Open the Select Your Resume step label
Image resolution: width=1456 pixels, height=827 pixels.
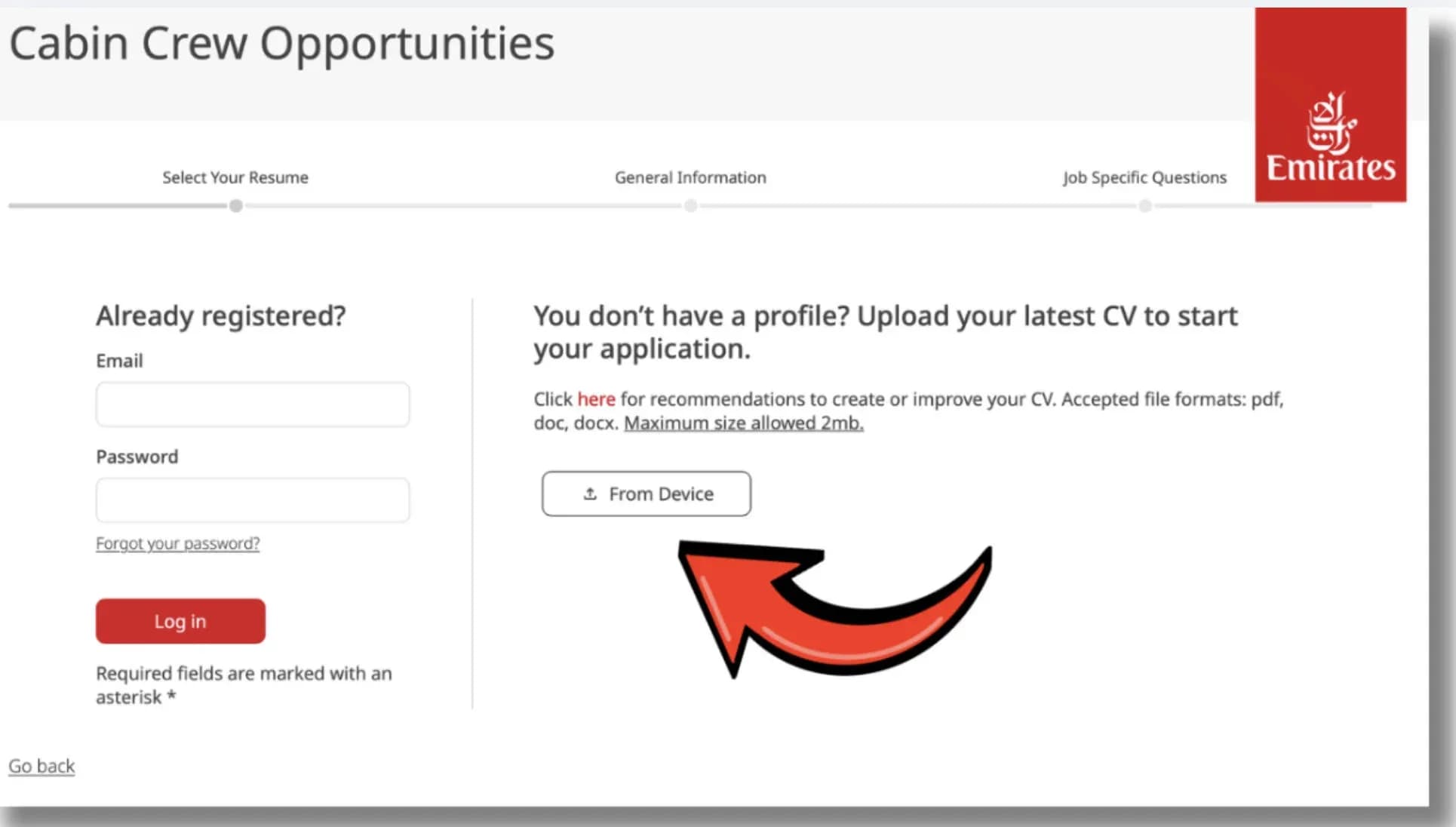tap(235, 177)
